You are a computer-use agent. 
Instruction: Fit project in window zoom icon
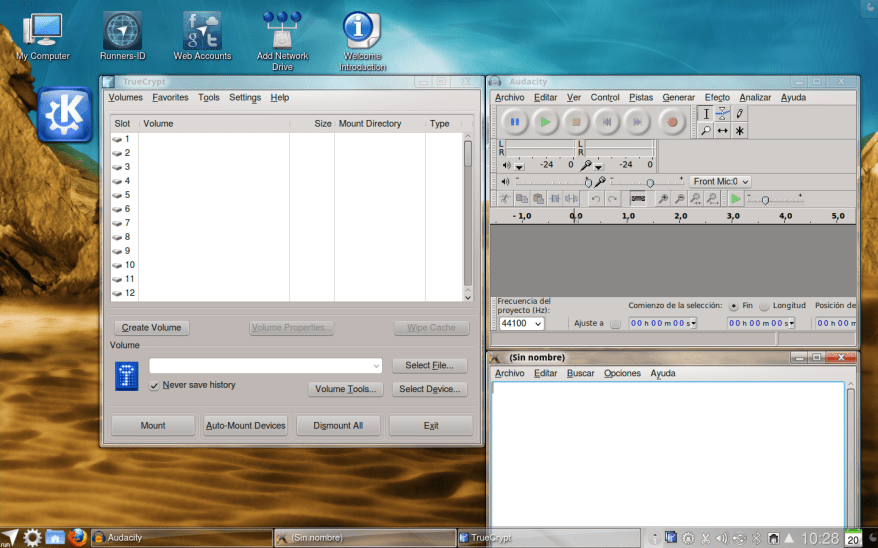[712, 199]
